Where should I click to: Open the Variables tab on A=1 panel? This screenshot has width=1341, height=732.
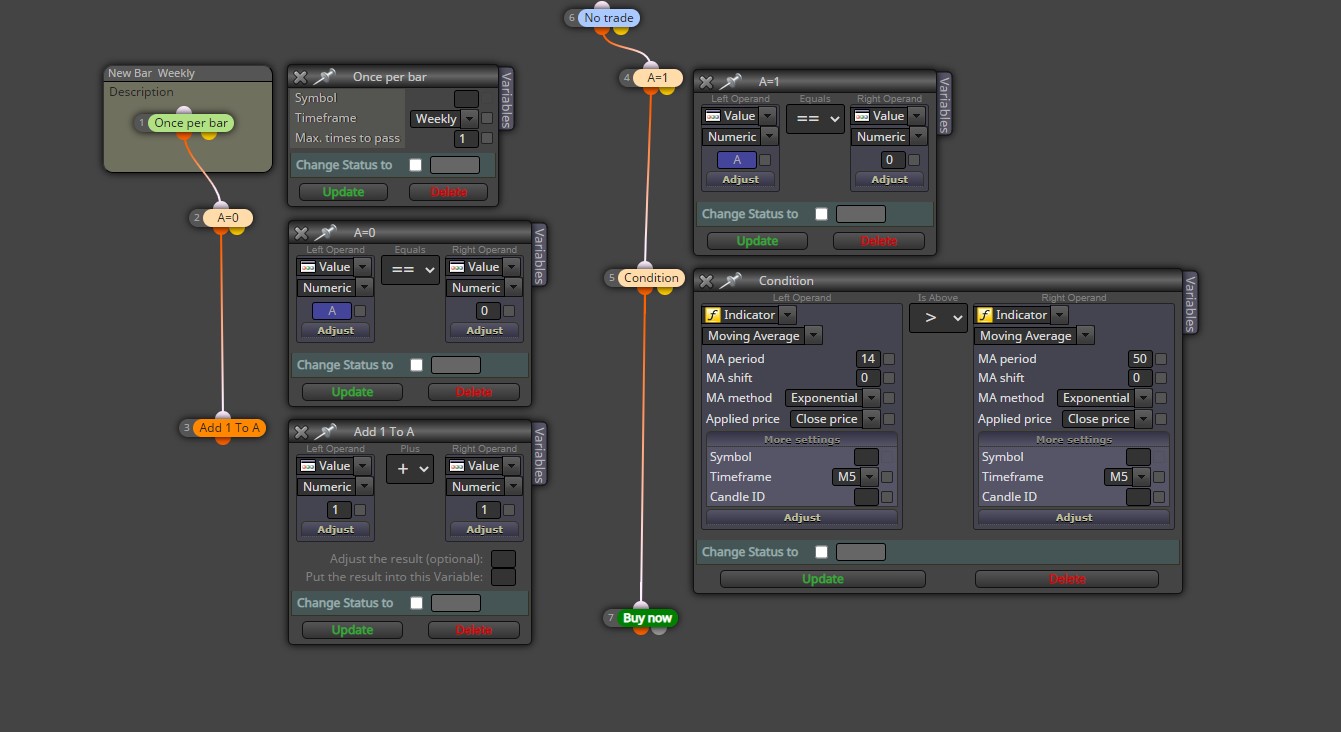point(944,105)
